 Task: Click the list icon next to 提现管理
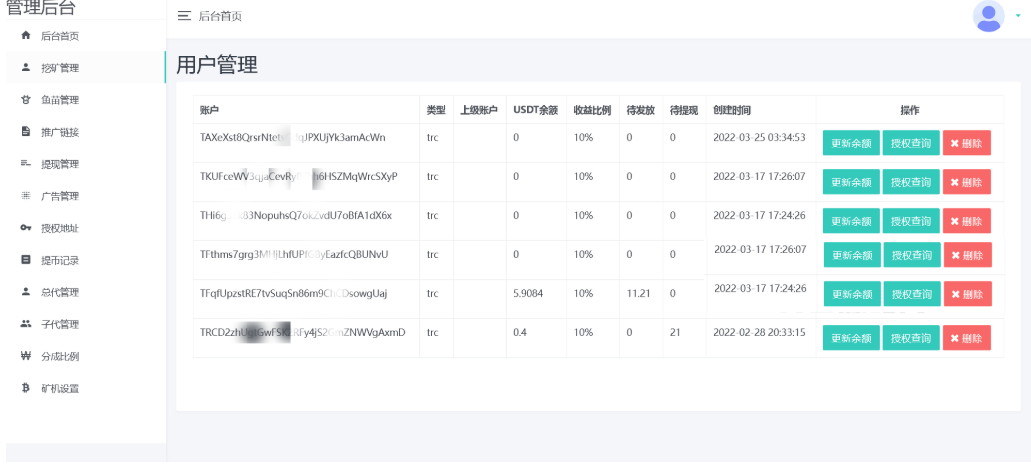click(26, 163)
